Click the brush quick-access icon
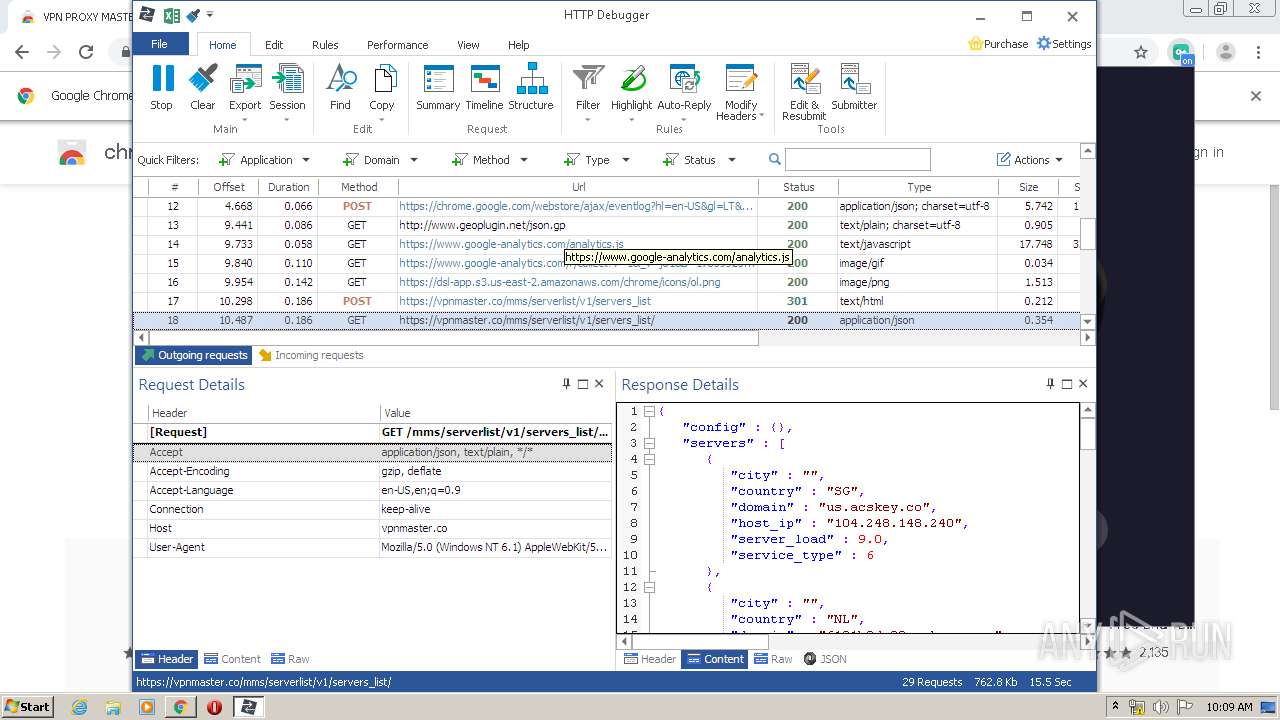Viewport: 1280px width, 720px height. coord(194,15)
